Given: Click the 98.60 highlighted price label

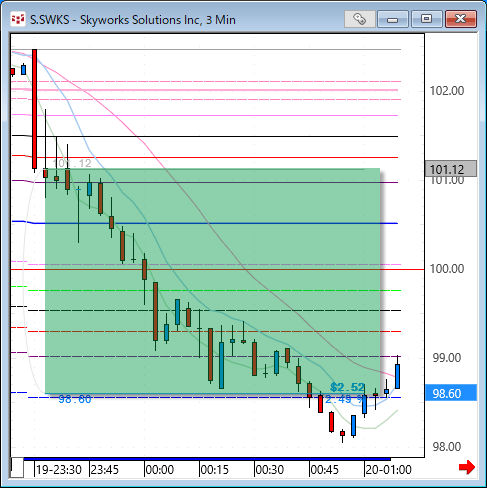Looking at the screenshot, I should 451,393.
